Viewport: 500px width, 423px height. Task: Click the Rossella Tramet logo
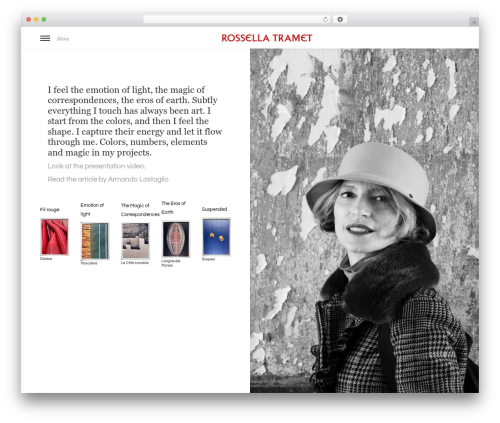[267, 38]
